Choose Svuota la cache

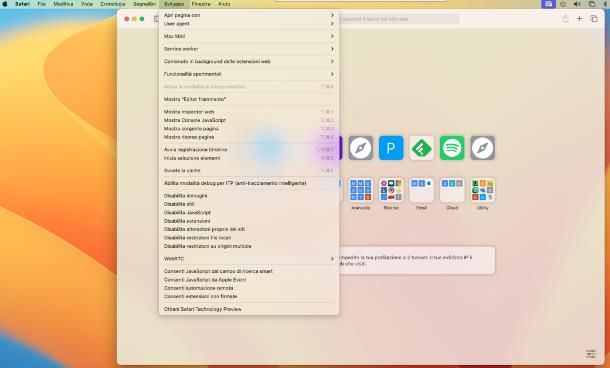(x=249, y=170)
